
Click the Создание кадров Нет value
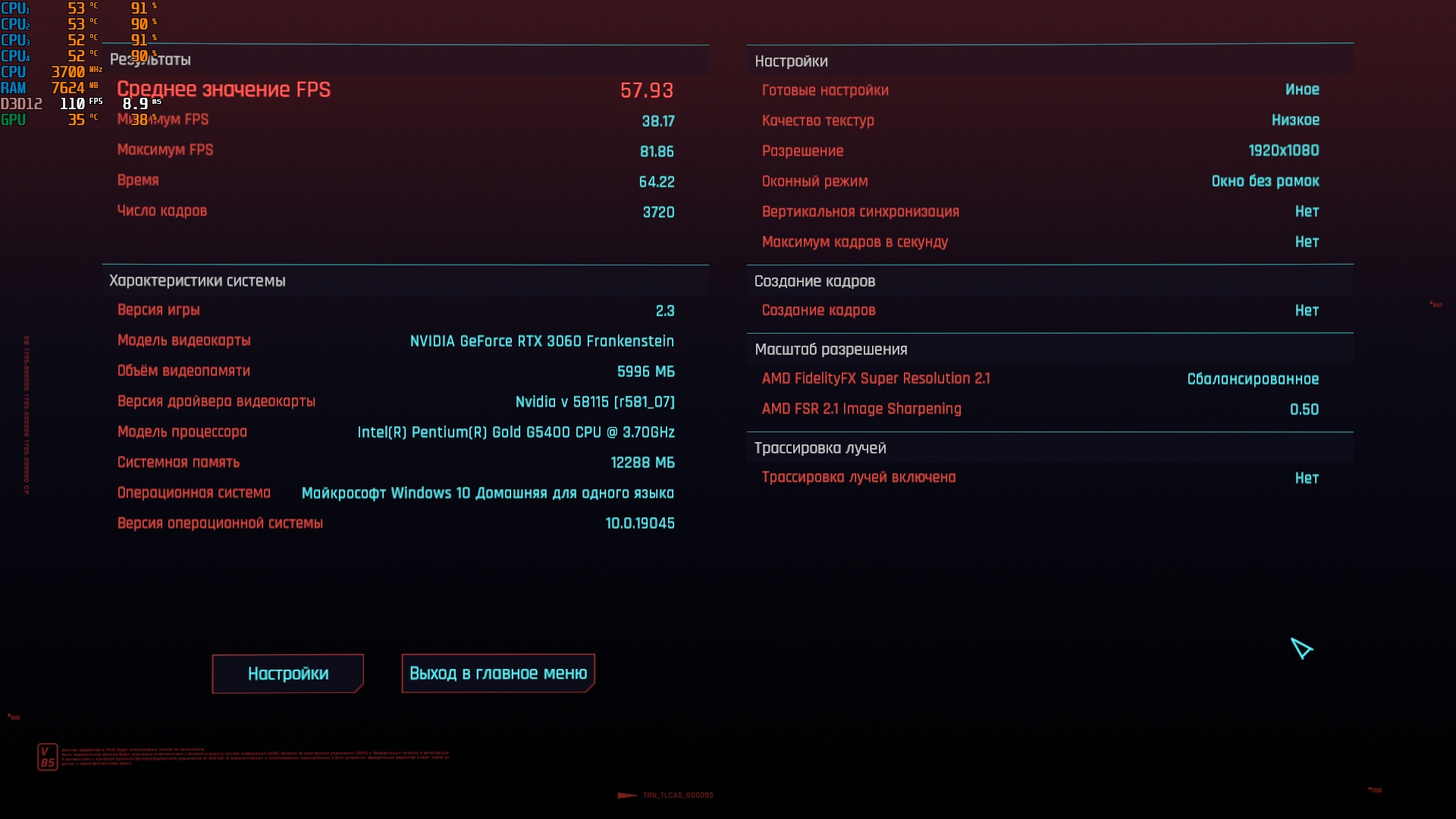point(1306,310)
